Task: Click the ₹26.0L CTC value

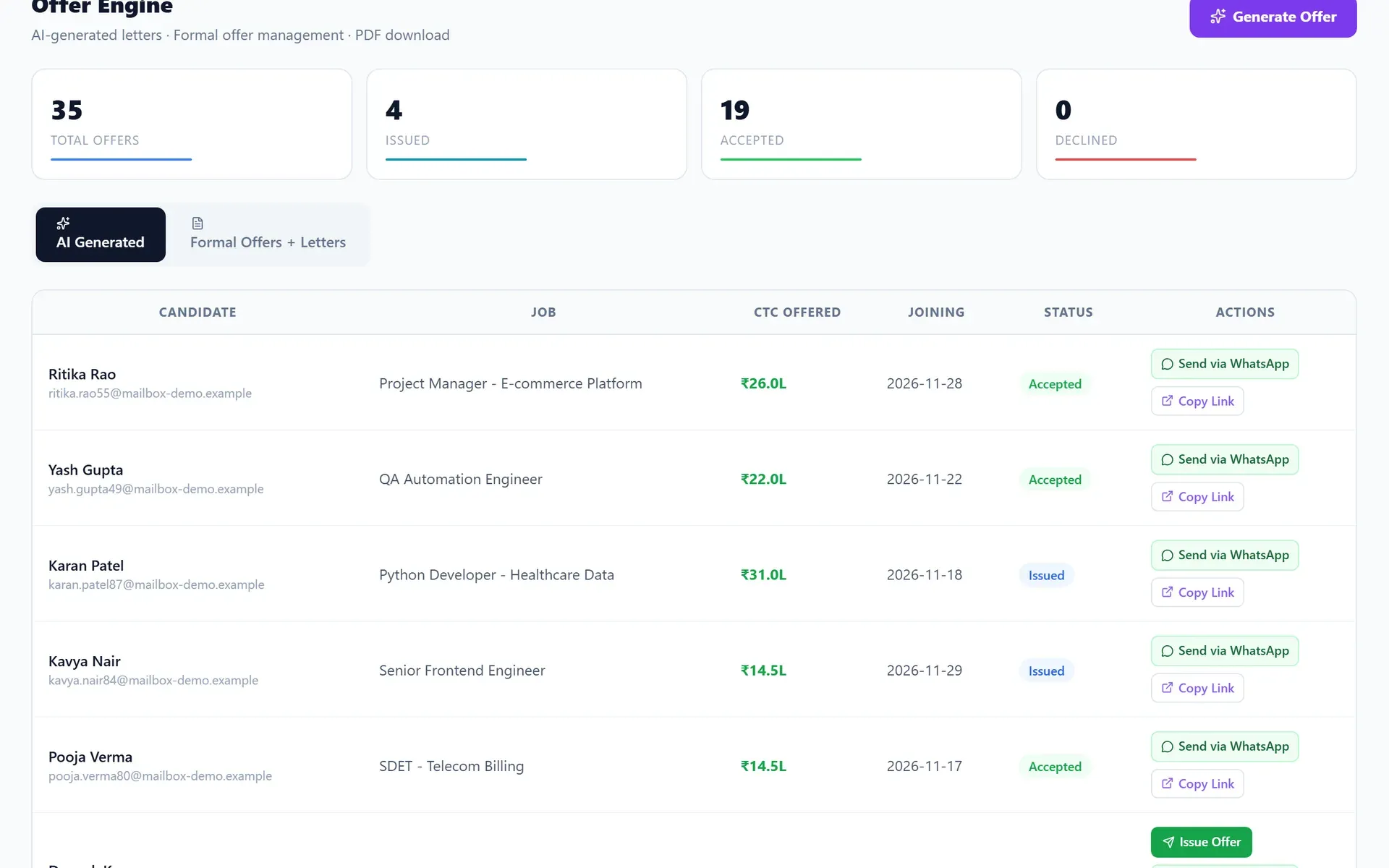Action: click(x=763, y=383)
